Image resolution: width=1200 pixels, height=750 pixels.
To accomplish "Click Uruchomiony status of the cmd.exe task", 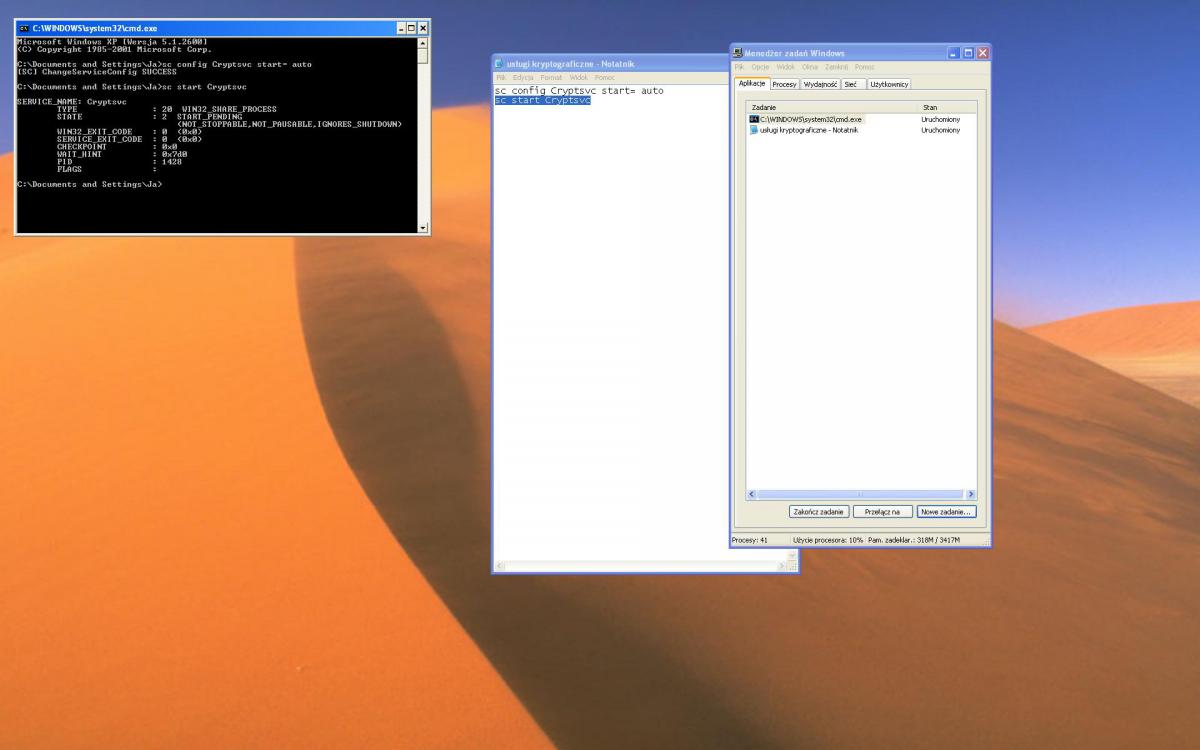I will (x=940, y=119).
